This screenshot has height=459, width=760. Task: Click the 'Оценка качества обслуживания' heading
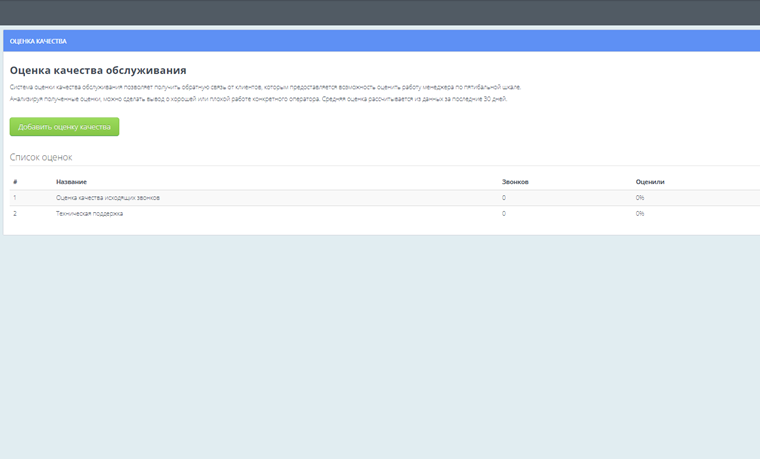(98, 70)
